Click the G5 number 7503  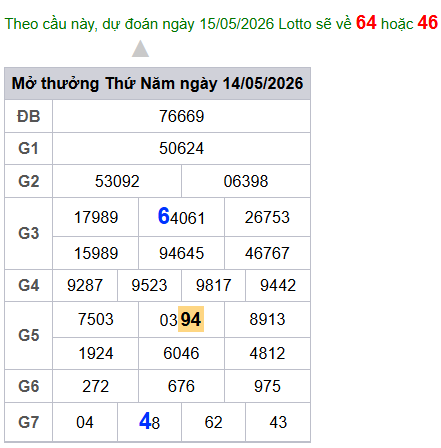[x=96, y=319]
